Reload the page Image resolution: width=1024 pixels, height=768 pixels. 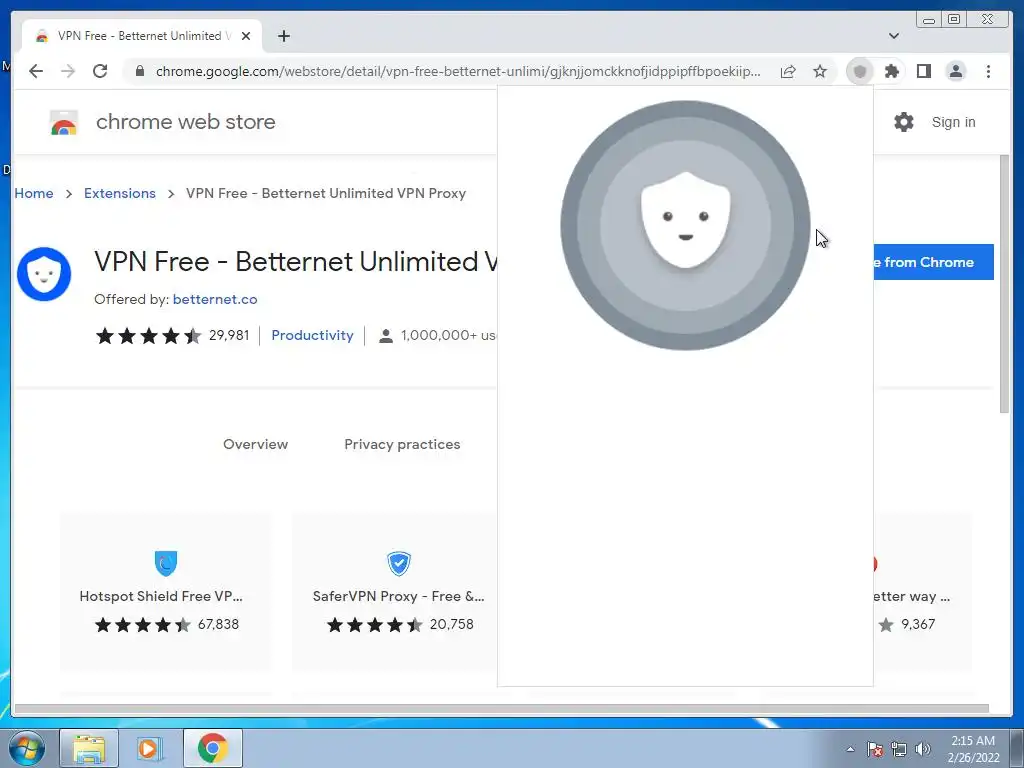click(x=100, y=71)
